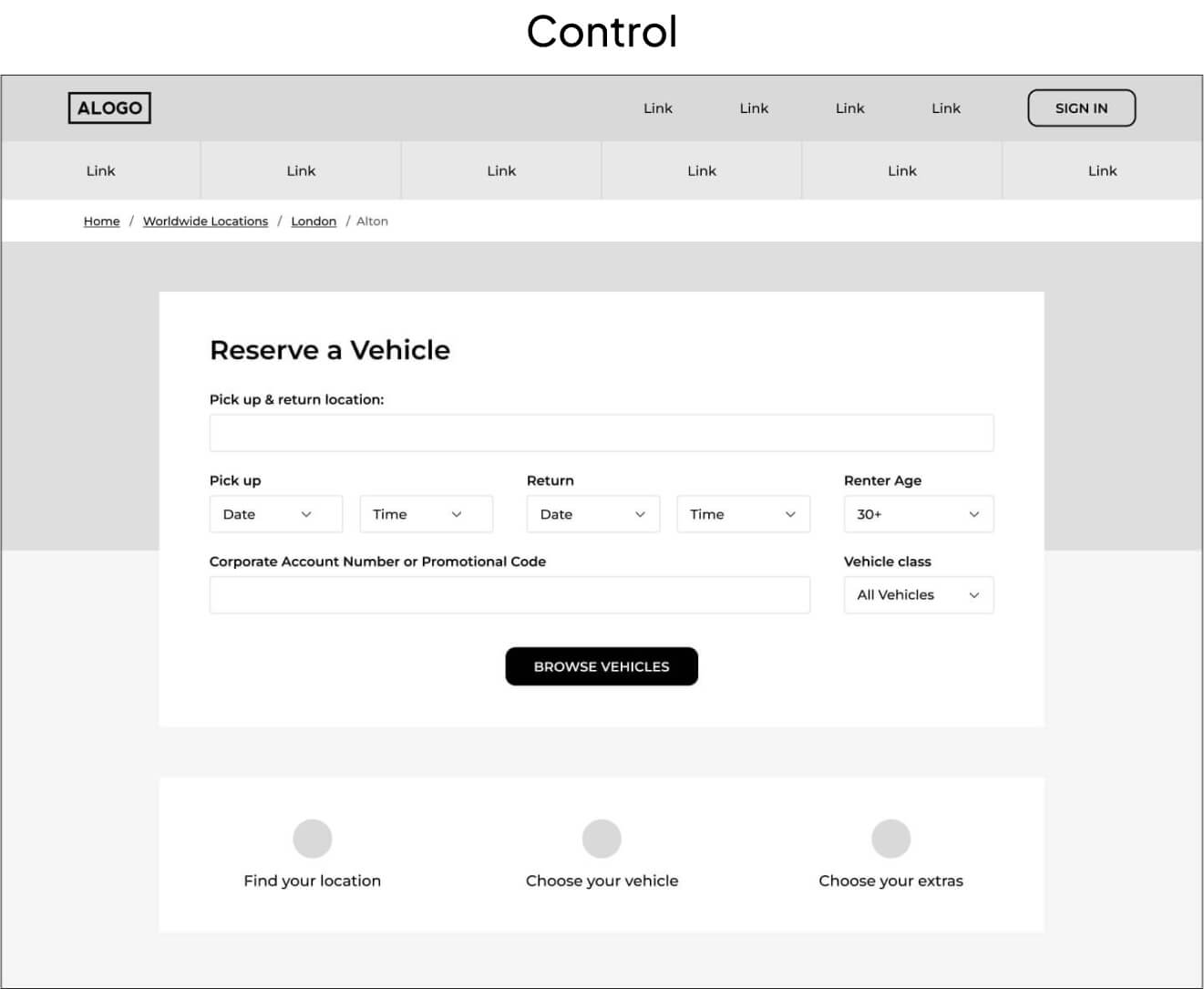Open Worldwide Locations breadcrumb link

(x=205, y=221)
